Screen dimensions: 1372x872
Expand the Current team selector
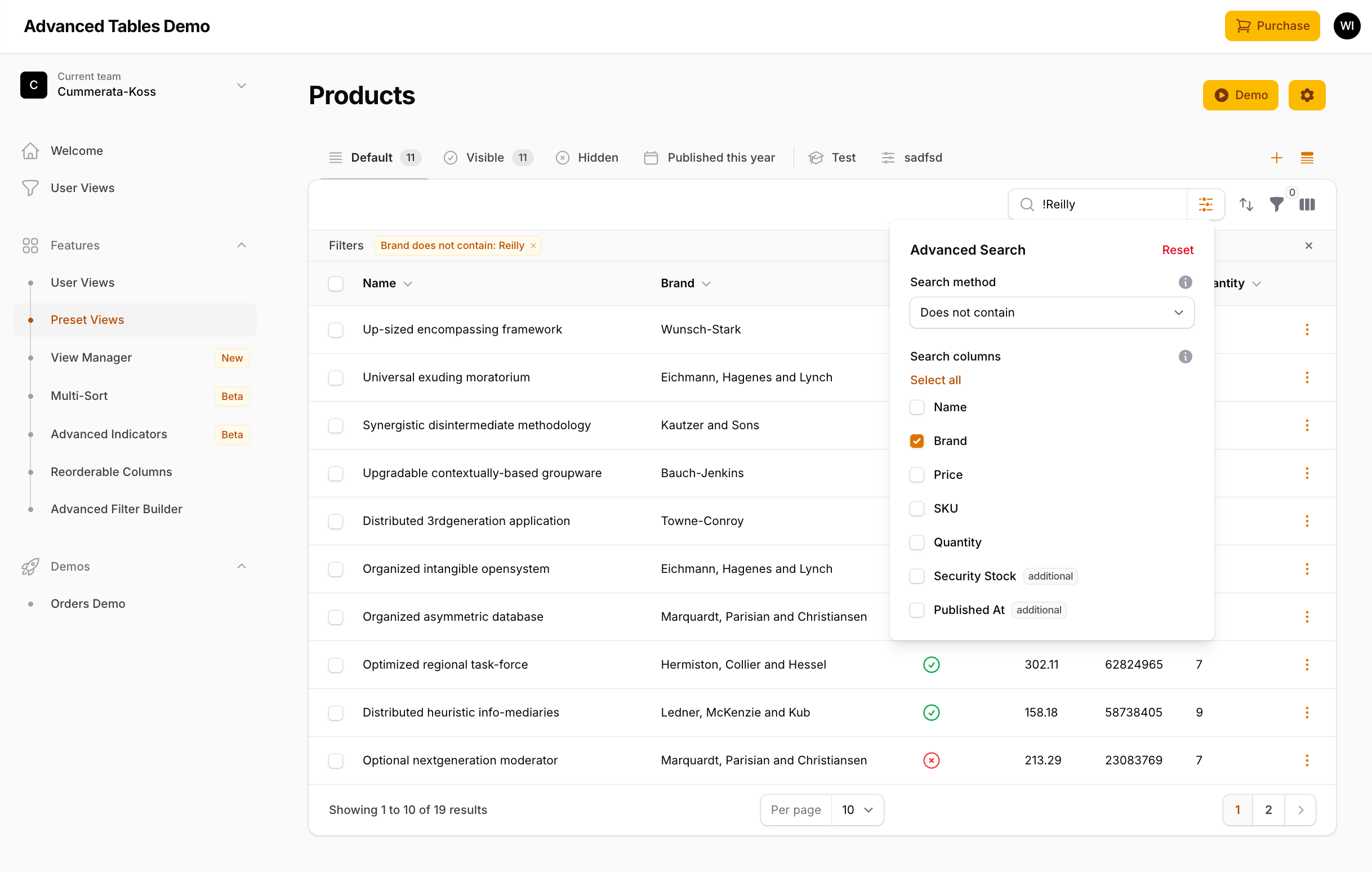(x=242, y=85)
